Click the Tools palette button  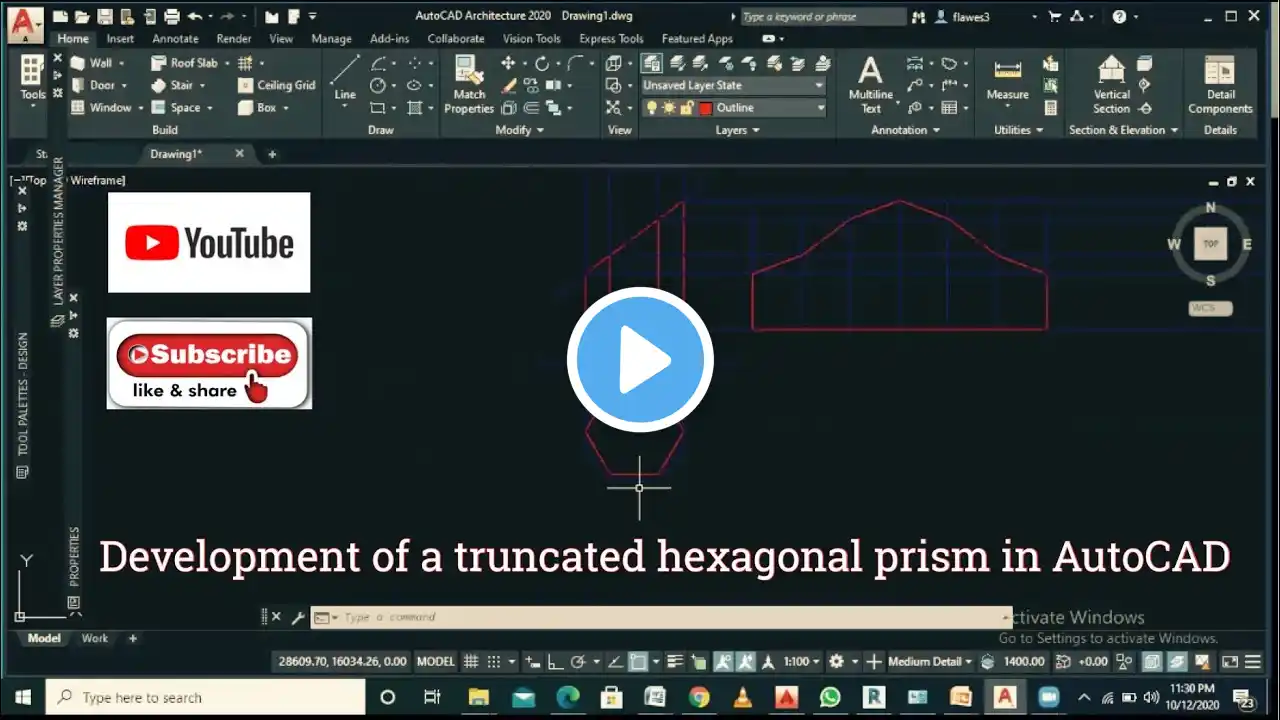point(33,78)
